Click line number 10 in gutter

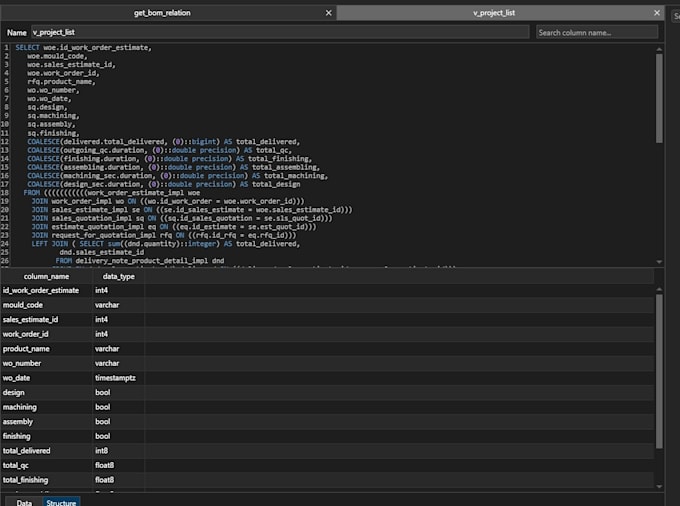coord(5,124)
